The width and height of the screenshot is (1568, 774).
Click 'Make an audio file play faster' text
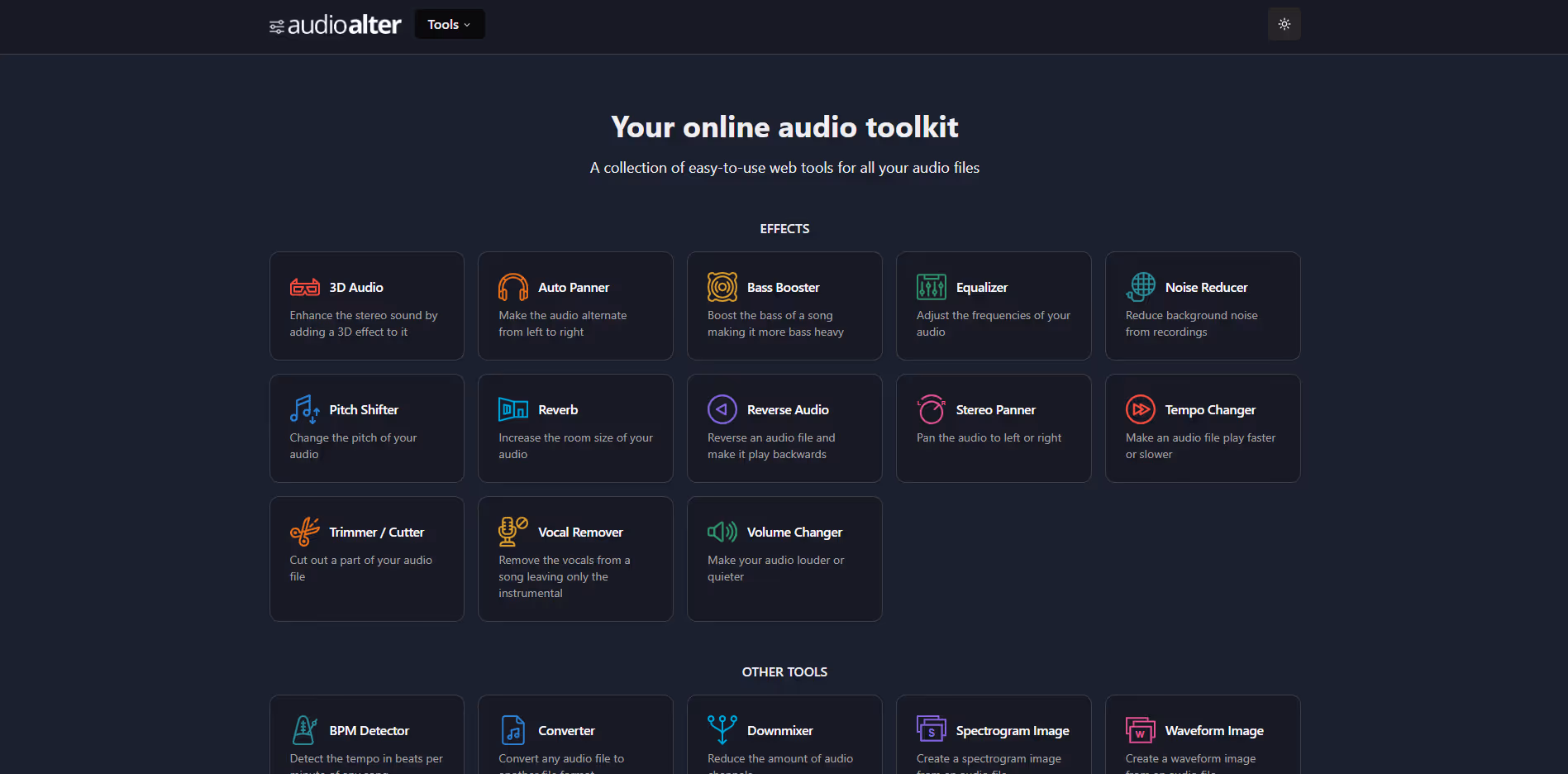click(1200, 437)
